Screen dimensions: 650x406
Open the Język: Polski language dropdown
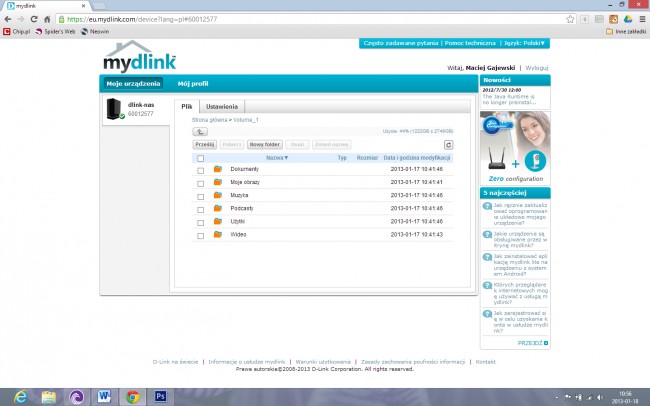click(x=524, y=43)
